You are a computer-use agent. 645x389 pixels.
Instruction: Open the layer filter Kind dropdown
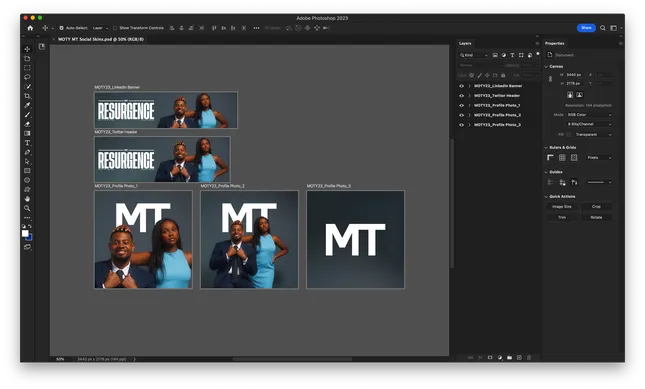474,55
